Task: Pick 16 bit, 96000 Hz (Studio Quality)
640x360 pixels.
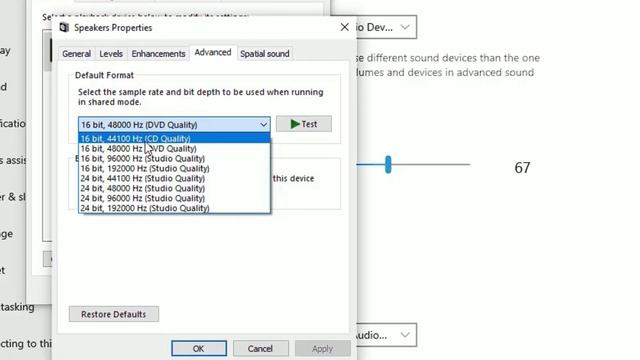Action: tap(174, 158)
